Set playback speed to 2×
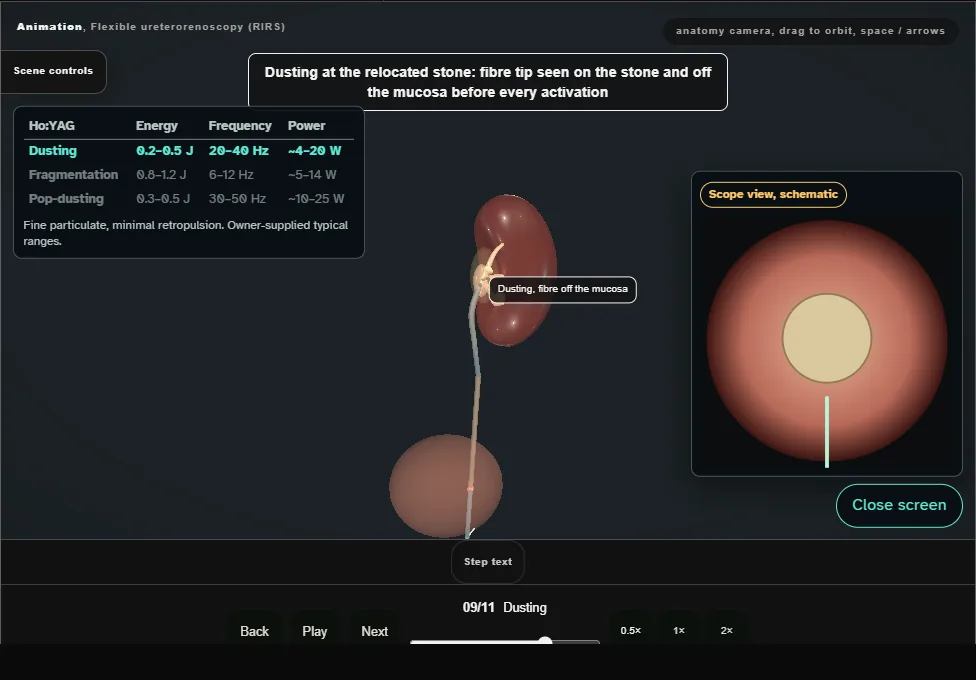This screenshot has height=680, width=976. pyautogui.click(x=726, y=631)
